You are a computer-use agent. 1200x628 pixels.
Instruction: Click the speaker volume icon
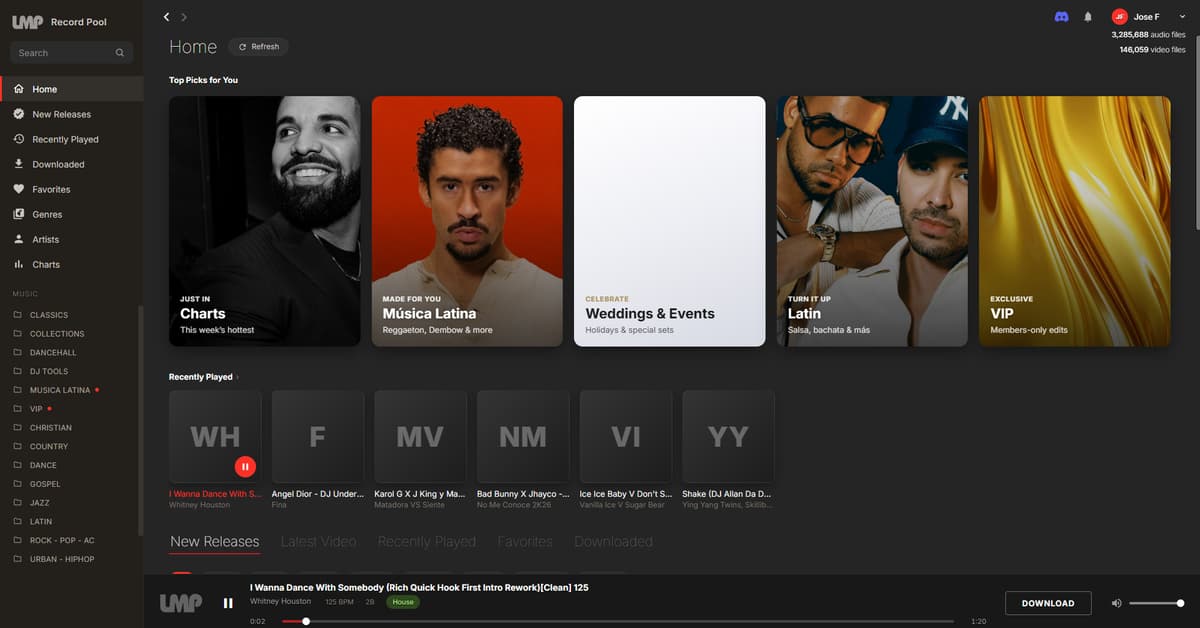(x=1117, y=603)
